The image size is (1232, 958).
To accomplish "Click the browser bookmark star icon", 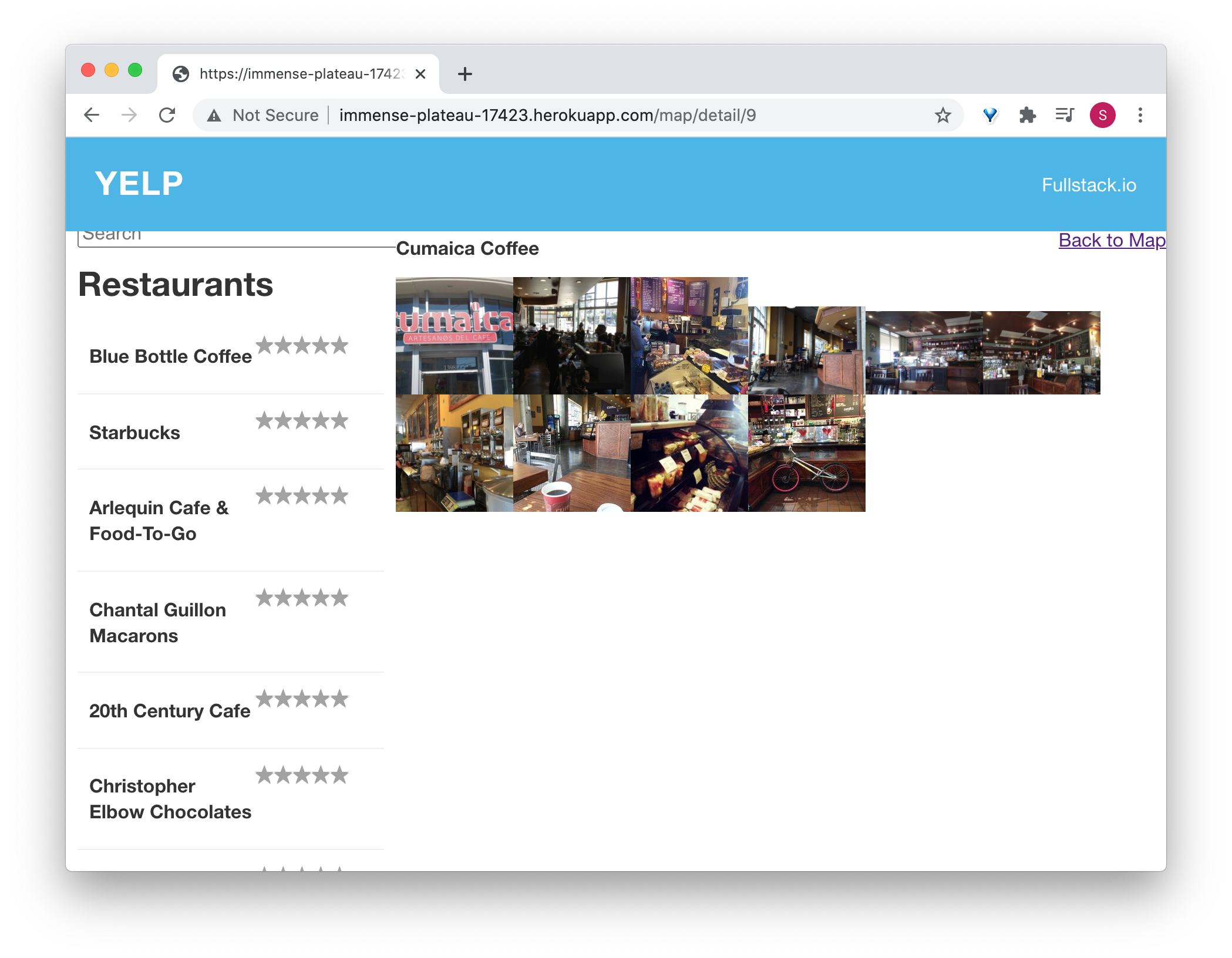I will pos(942,115).
